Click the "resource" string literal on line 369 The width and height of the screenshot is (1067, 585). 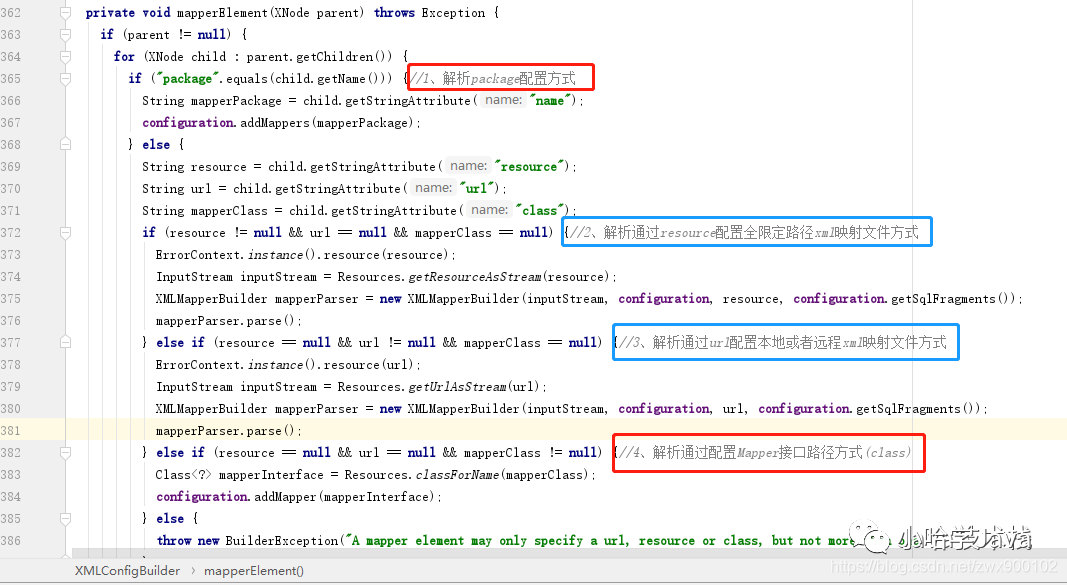tap(530, 167)
